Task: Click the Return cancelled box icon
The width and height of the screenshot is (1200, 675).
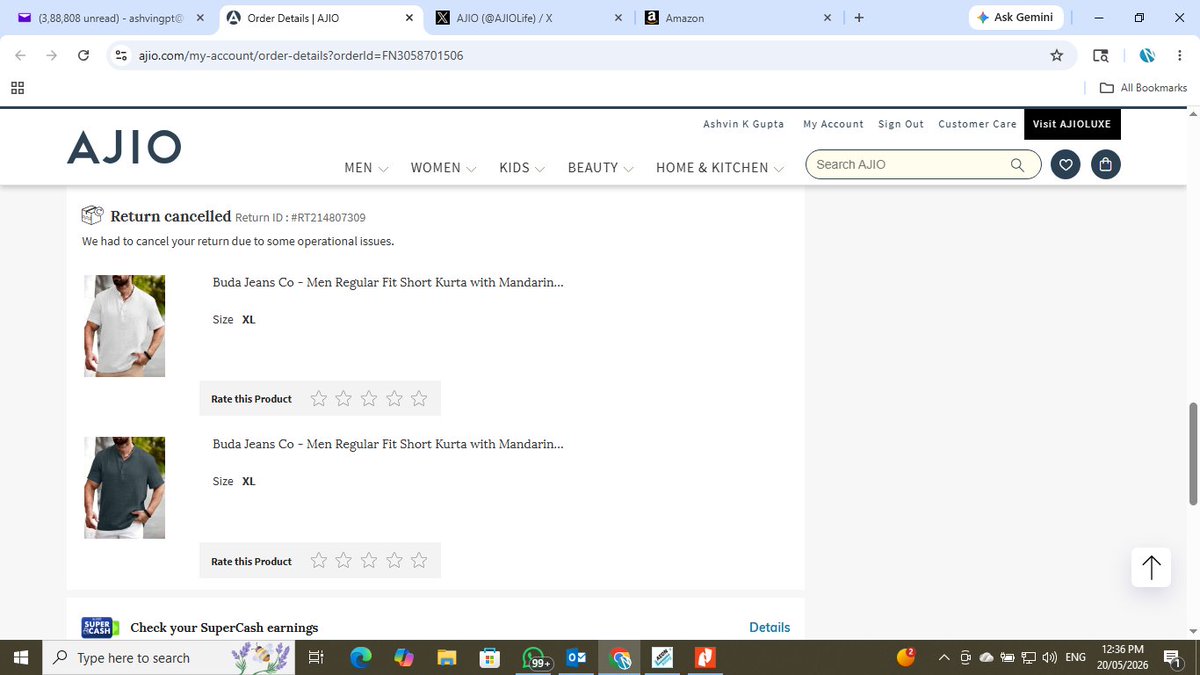Action: (x=92, y=216)
